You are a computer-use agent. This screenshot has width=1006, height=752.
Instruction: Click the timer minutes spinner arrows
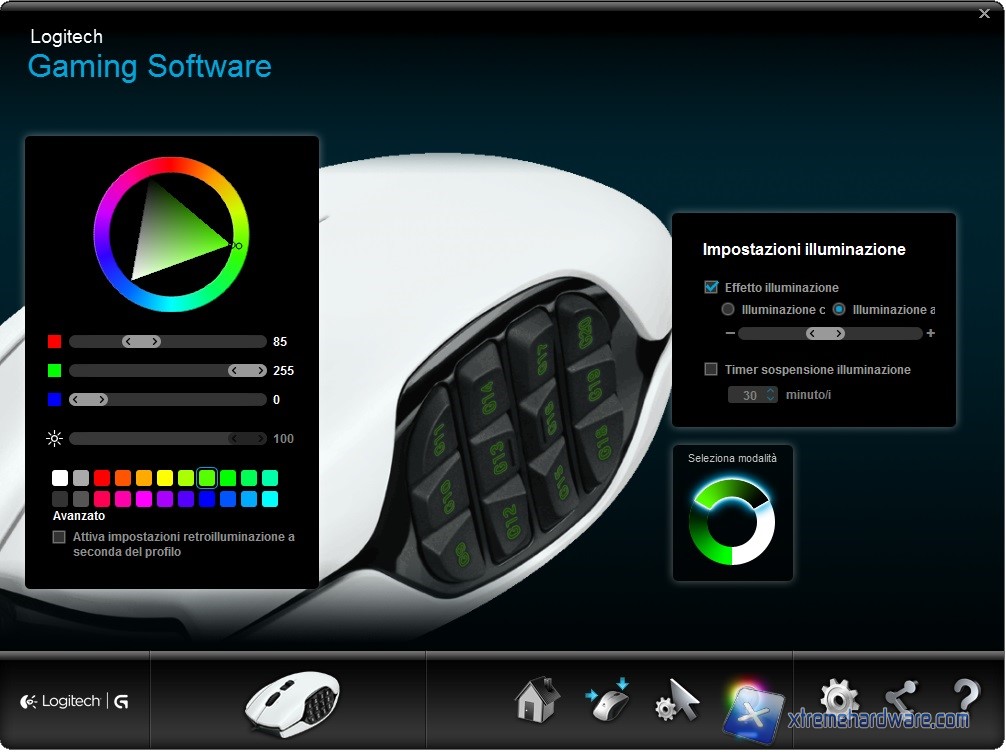[770, 395]
